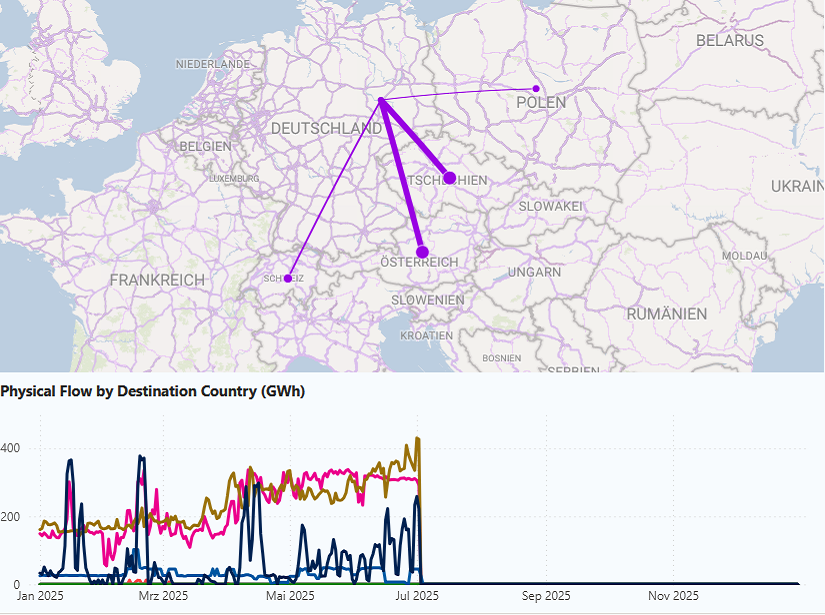Click the BELARUS map label
The height and width of the screenshot is (615, 825).
[x=730, y=41]
